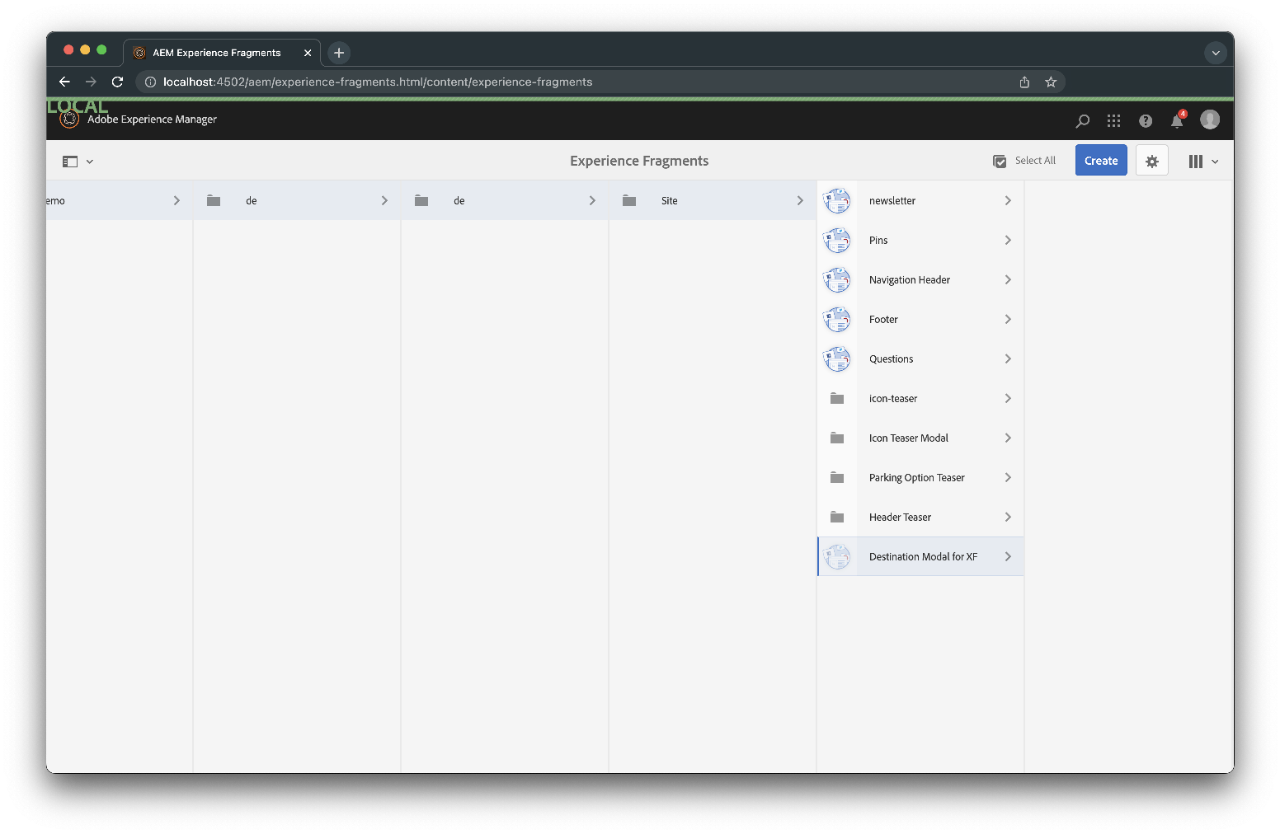Switch to the AEM Experience Fragments tab
Viewport: 1280px width, 834px height.
tap(218, 52)
